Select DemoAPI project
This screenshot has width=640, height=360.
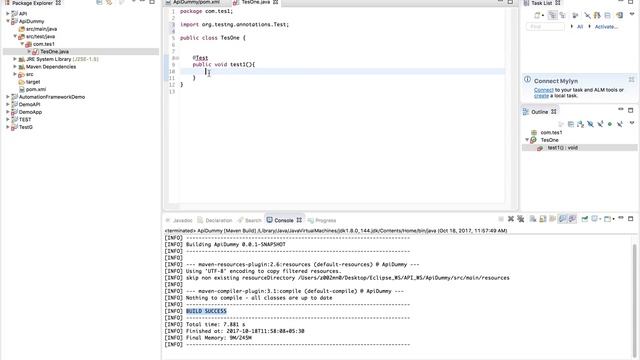click(x=29, y=104)
